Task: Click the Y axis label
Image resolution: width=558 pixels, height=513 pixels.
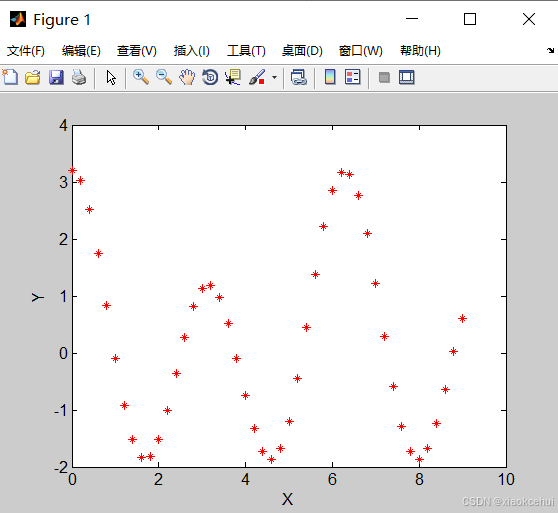Action: pos(37,297)
